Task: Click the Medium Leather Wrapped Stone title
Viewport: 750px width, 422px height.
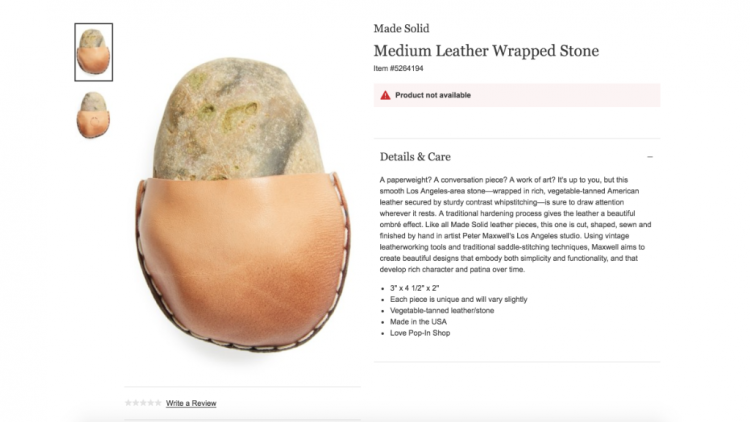Action: tap(486, 51)
